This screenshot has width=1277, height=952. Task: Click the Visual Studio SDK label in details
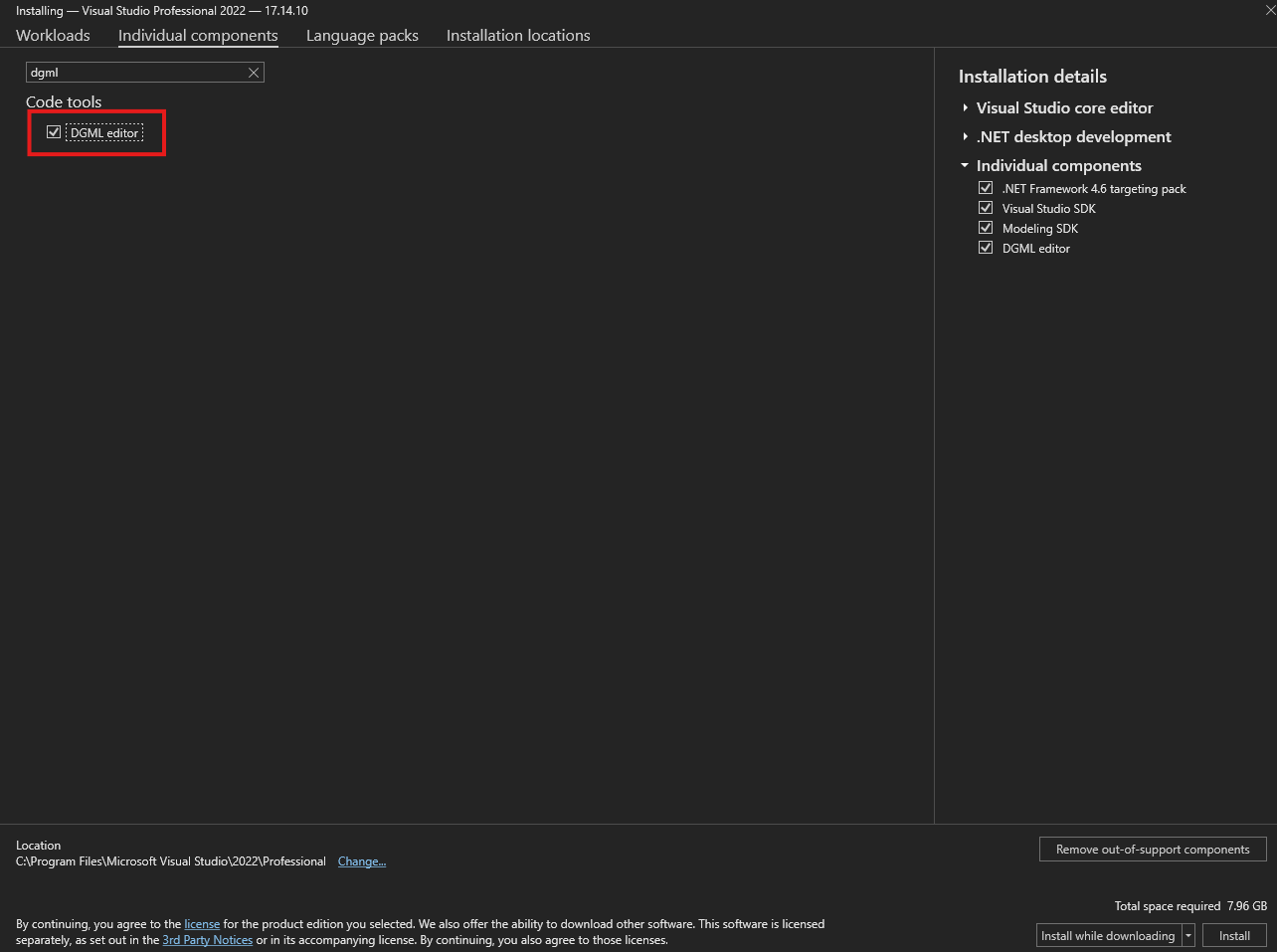click(1049, 209)
